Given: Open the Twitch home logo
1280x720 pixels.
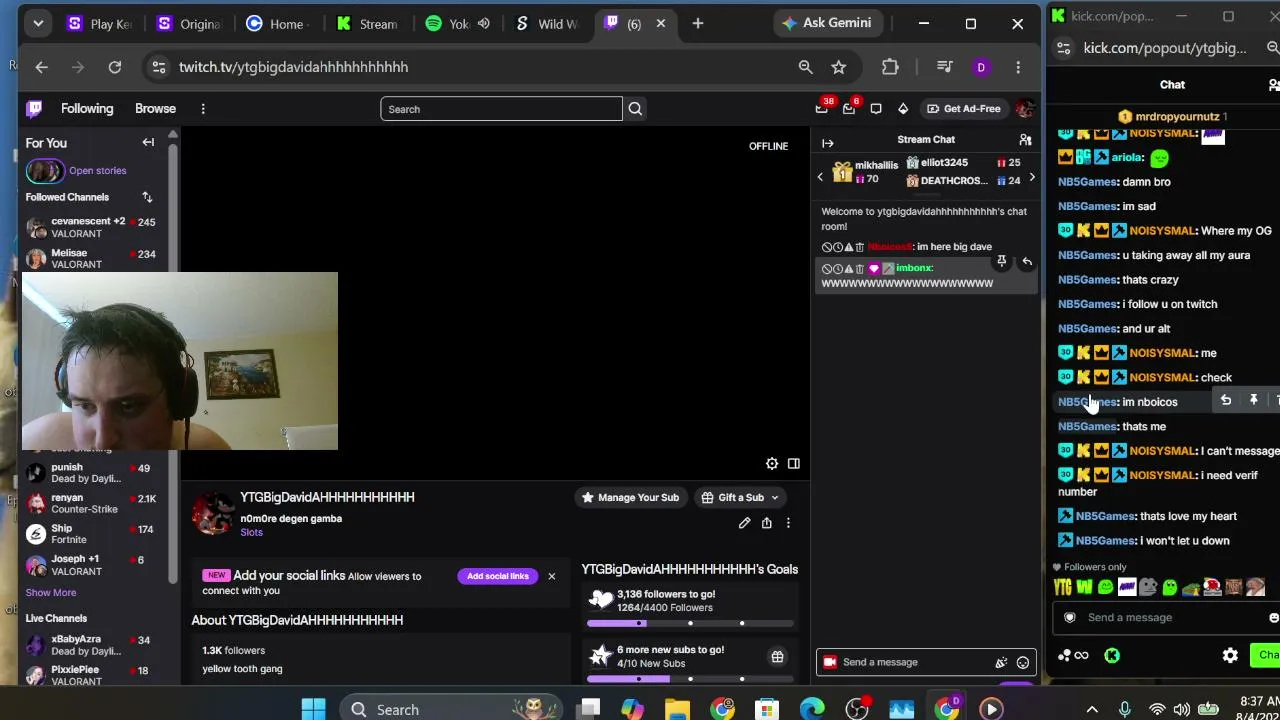Looking at the screenshot, I should click(34, 109).
